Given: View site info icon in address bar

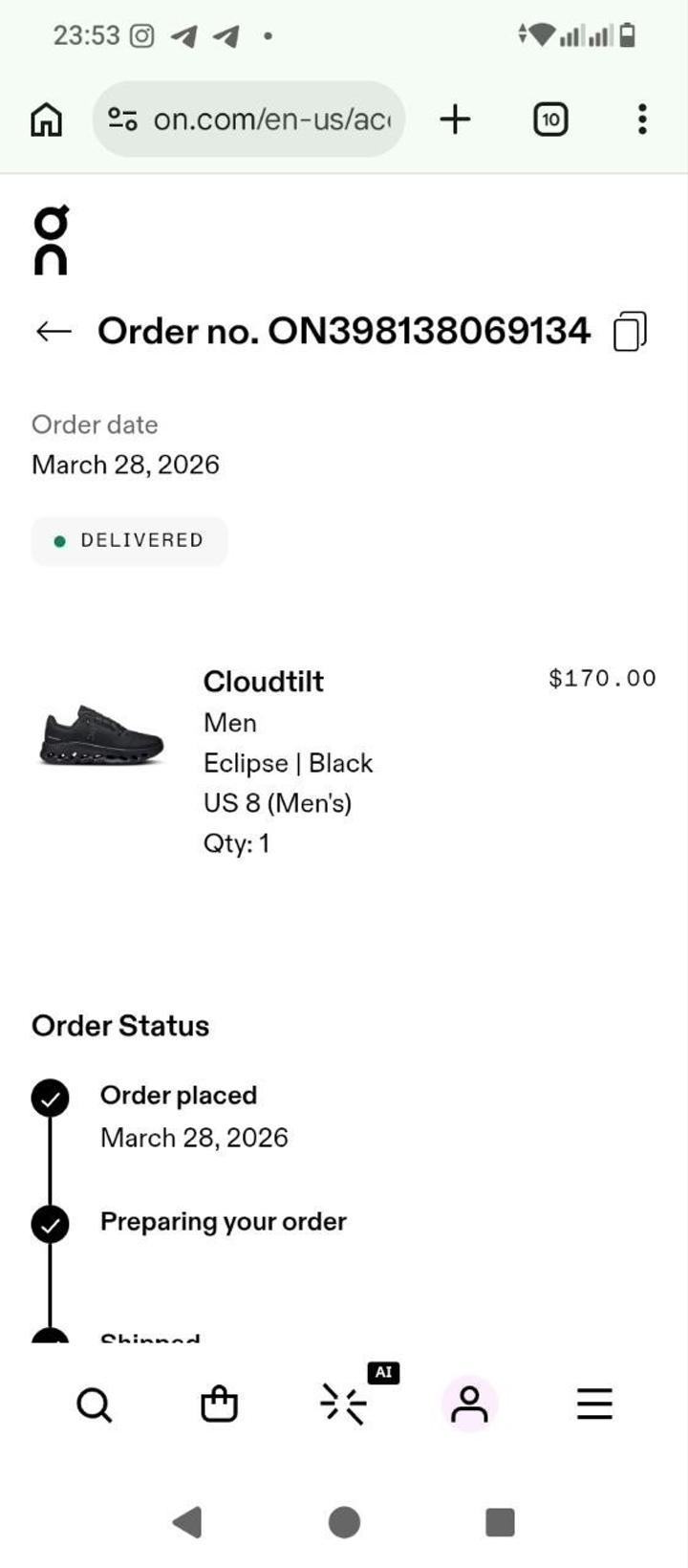Looking at the screenshot, I should click(122, 120).
